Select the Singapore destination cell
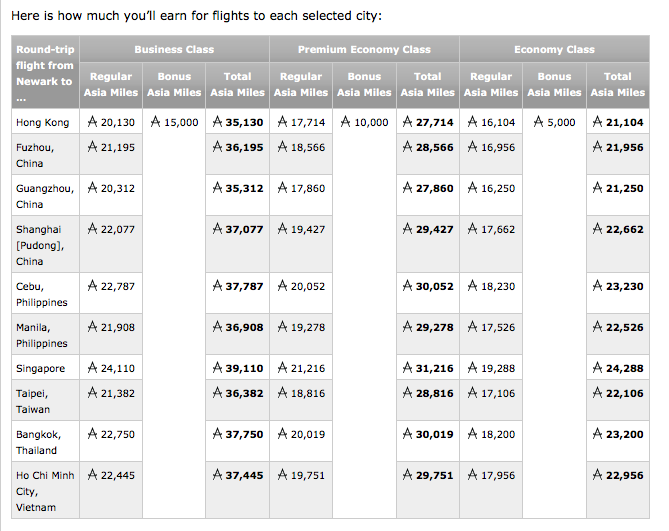This screenshot has width=669, height=531. (x=41, y=368)
